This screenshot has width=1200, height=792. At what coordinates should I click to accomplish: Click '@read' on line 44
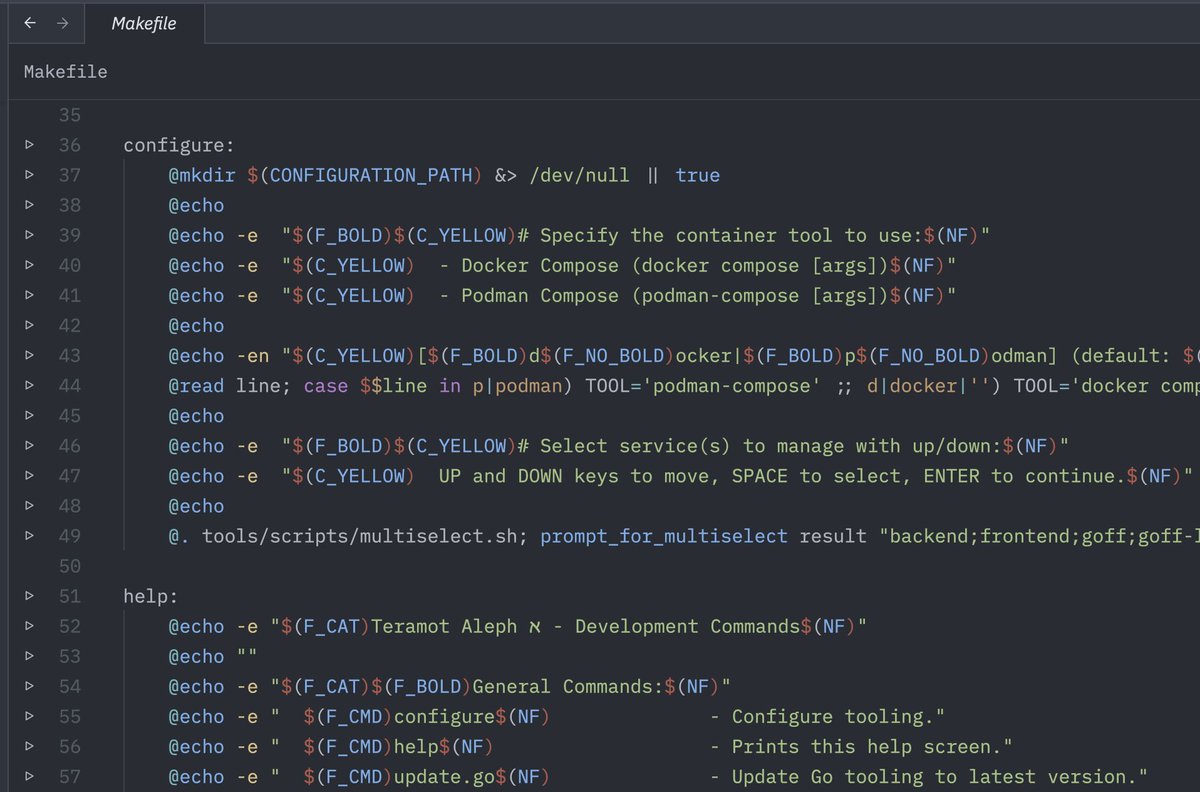[x=196, y=385]
